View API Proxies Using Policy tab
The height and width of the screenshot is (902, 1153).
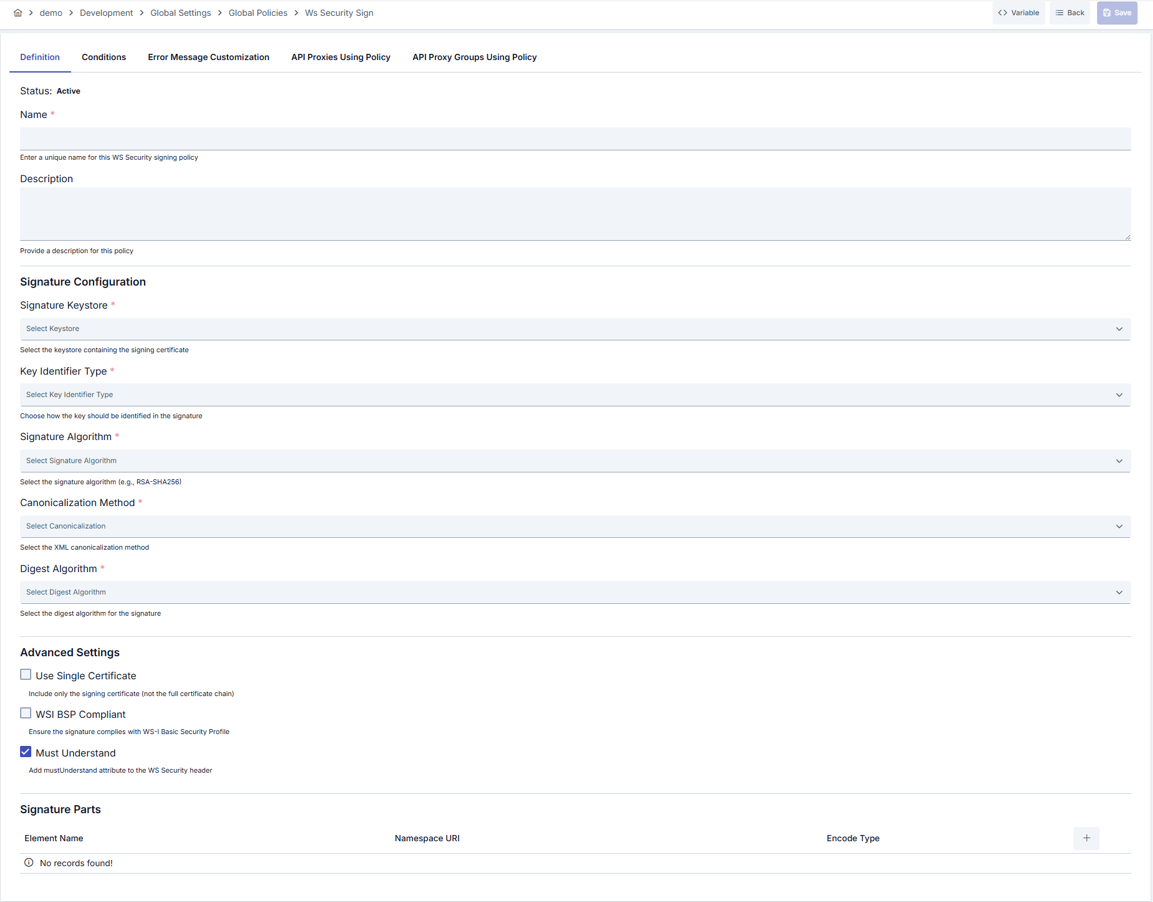[x=340, y=57]
